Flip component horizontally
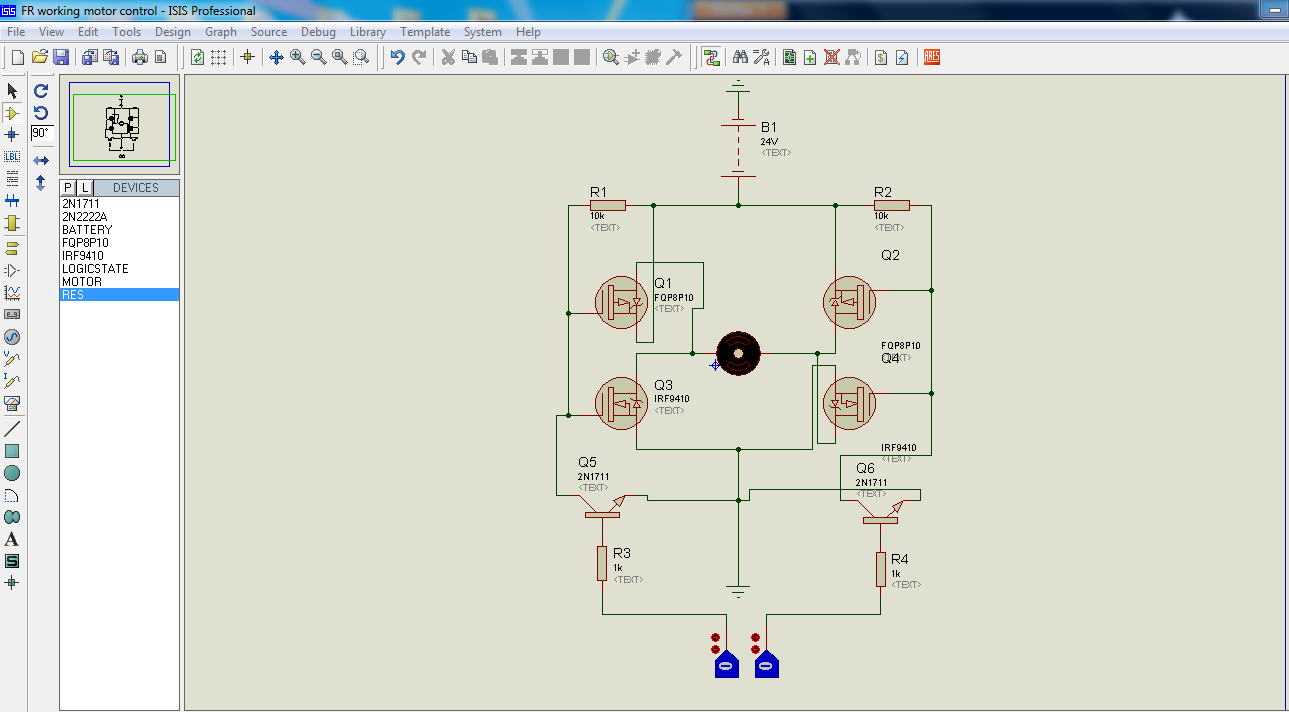Viewport: 1289px width, 712px height. tap(41, 160)
